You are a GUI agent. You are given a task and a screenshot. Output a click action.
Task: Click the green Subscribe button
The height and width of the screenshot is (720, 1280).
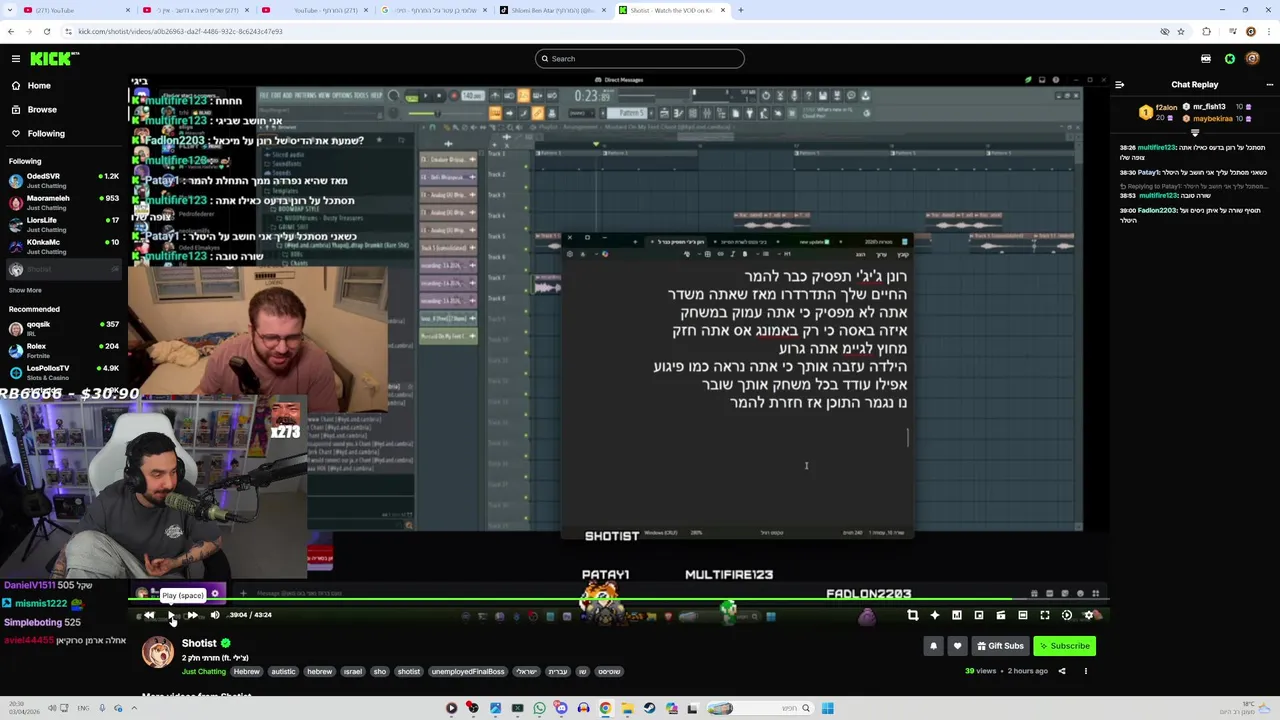[1064, 646]
